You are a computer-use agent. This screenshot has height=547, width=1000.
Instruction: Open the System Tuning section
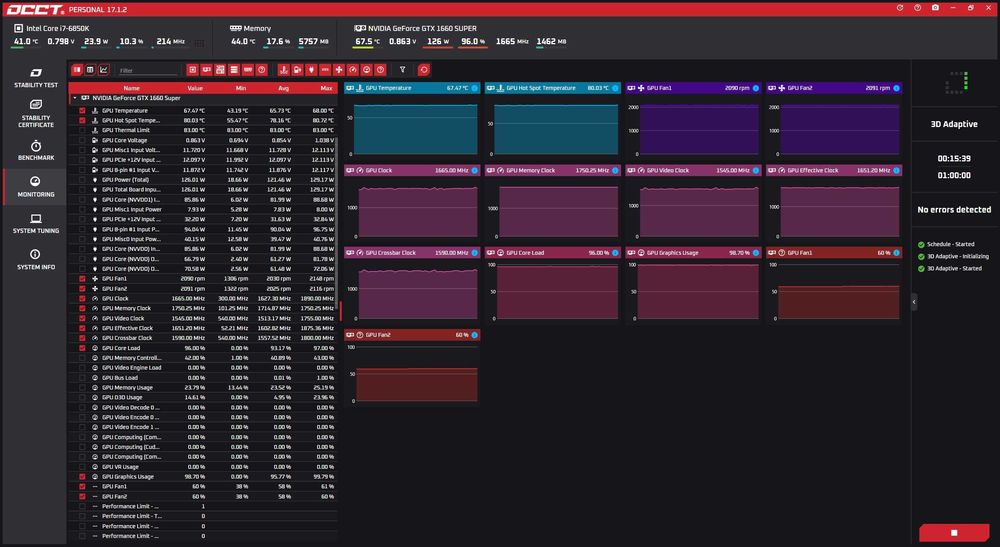pyautogui.click(x=36, y=223)
